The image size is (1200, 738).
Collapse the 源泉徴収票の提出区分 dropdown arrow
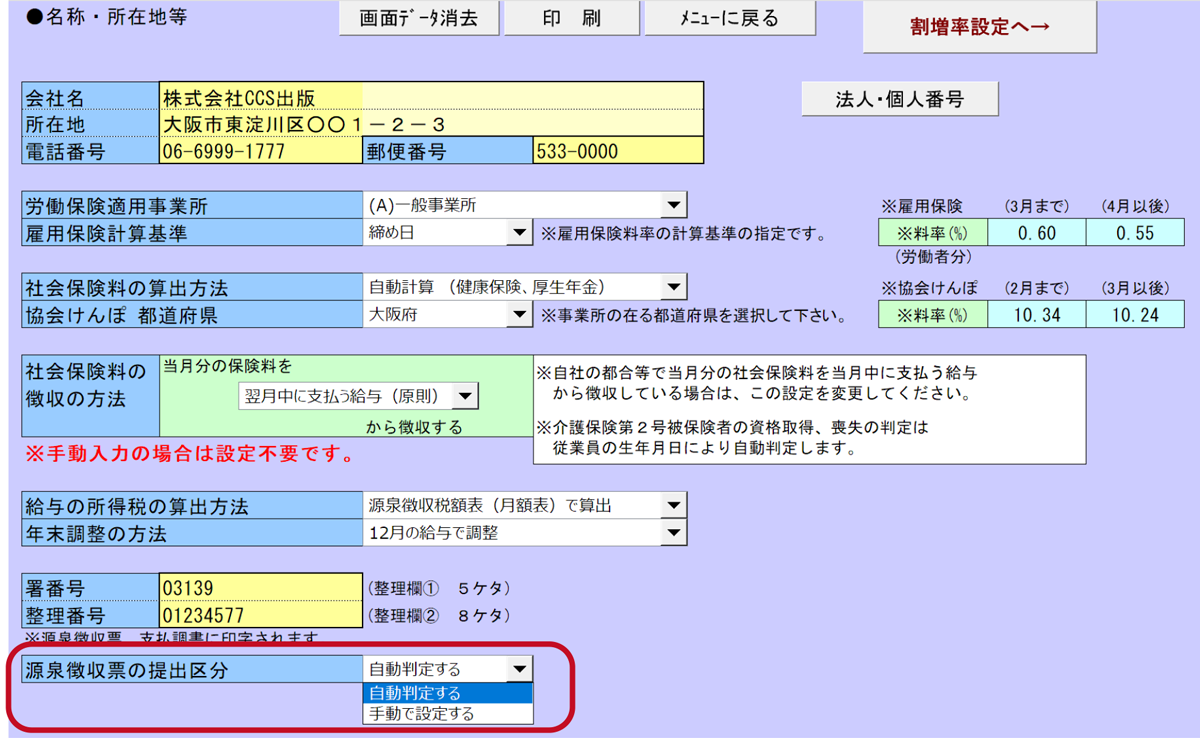click(x=519, y=669)
